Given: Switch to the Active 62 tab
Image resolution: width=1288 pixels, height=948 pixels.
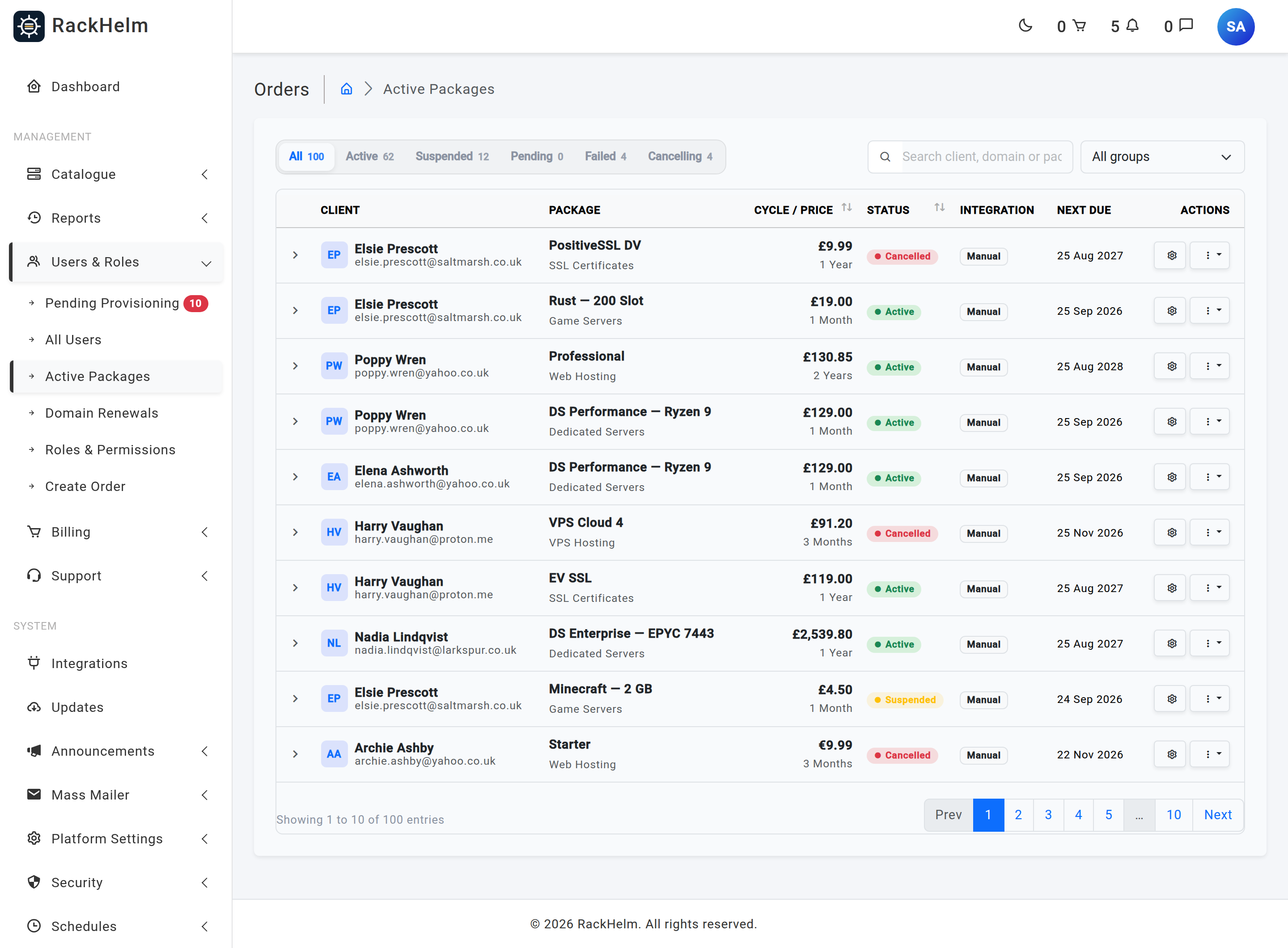Looking at the screenshot, I should point(370,157).
